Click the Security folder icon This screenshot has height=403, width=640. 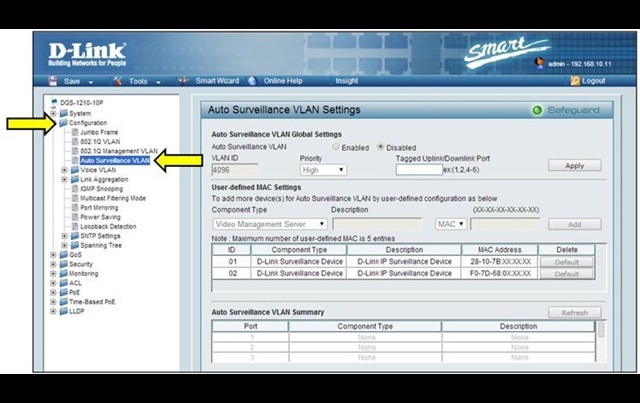click(64, 264)
